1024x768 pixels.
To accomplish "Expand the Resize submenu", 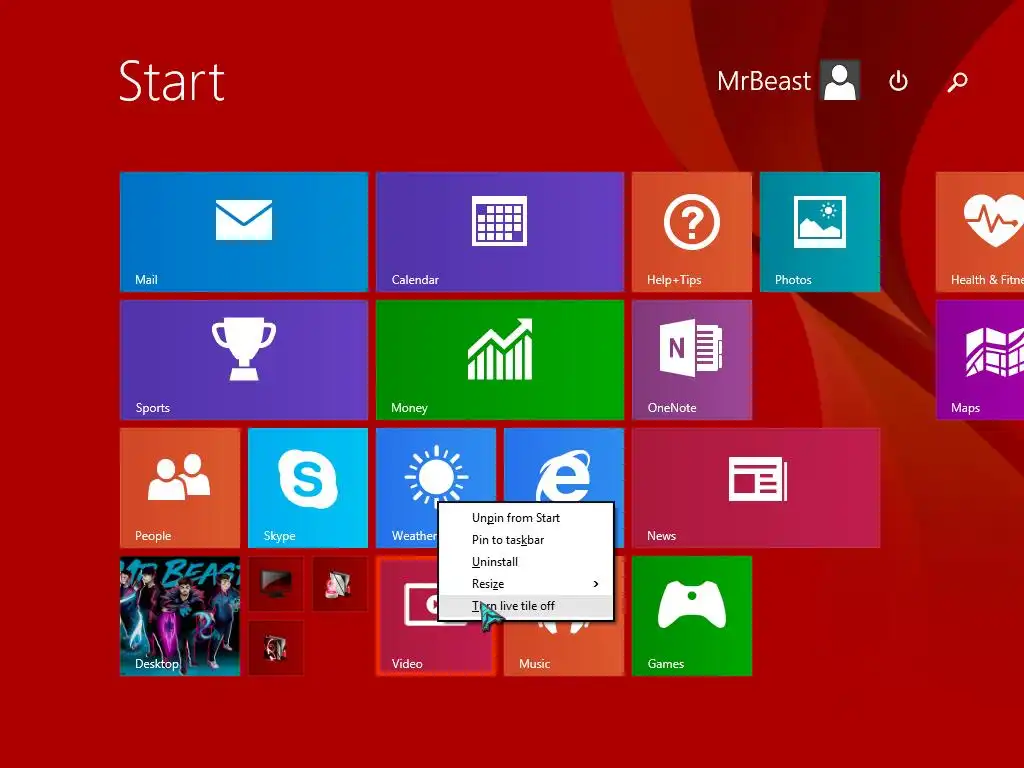I will coord(526,584).
